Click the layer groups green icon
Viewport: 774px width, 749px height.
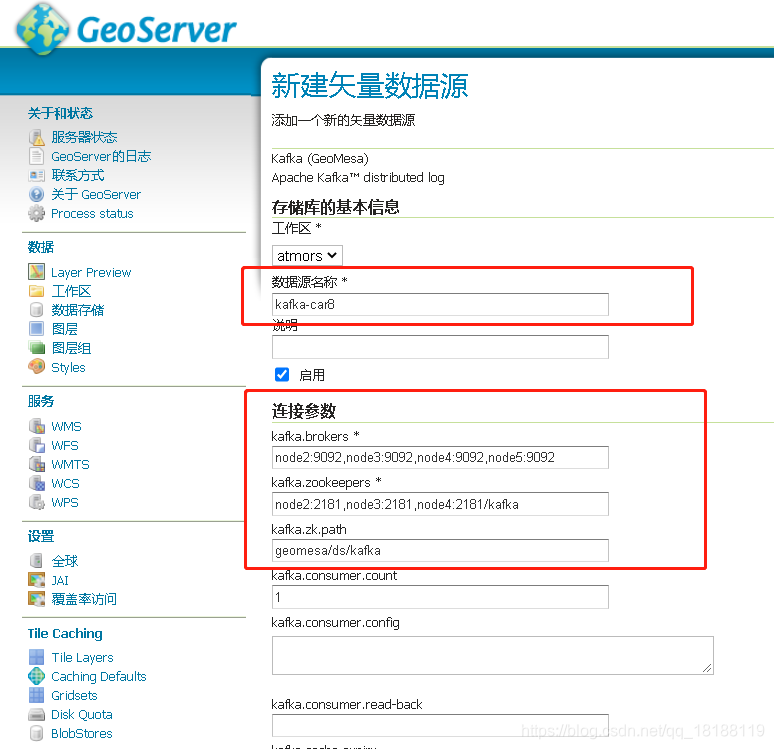pos(37,348)
